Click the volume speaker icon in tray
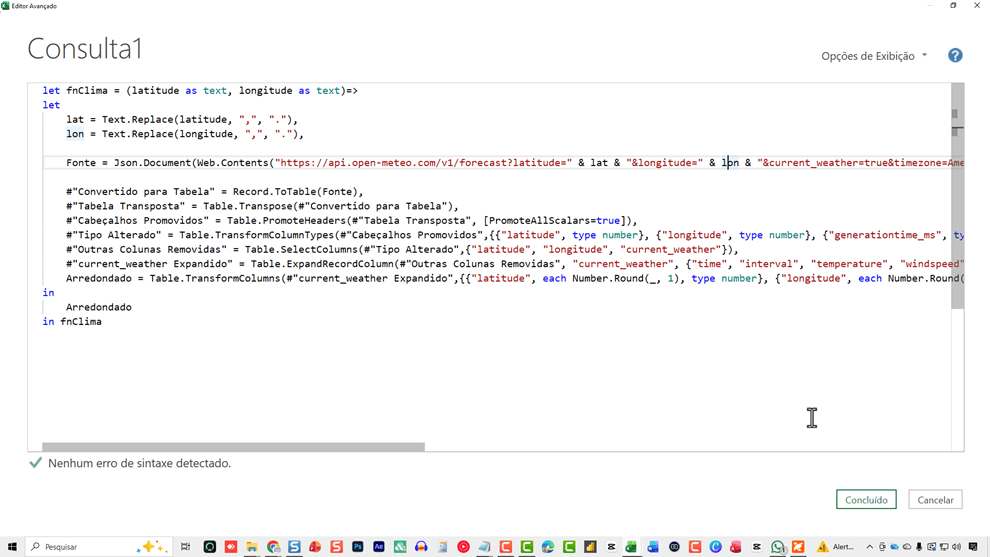Screen dimensions: 990x557 956,547
